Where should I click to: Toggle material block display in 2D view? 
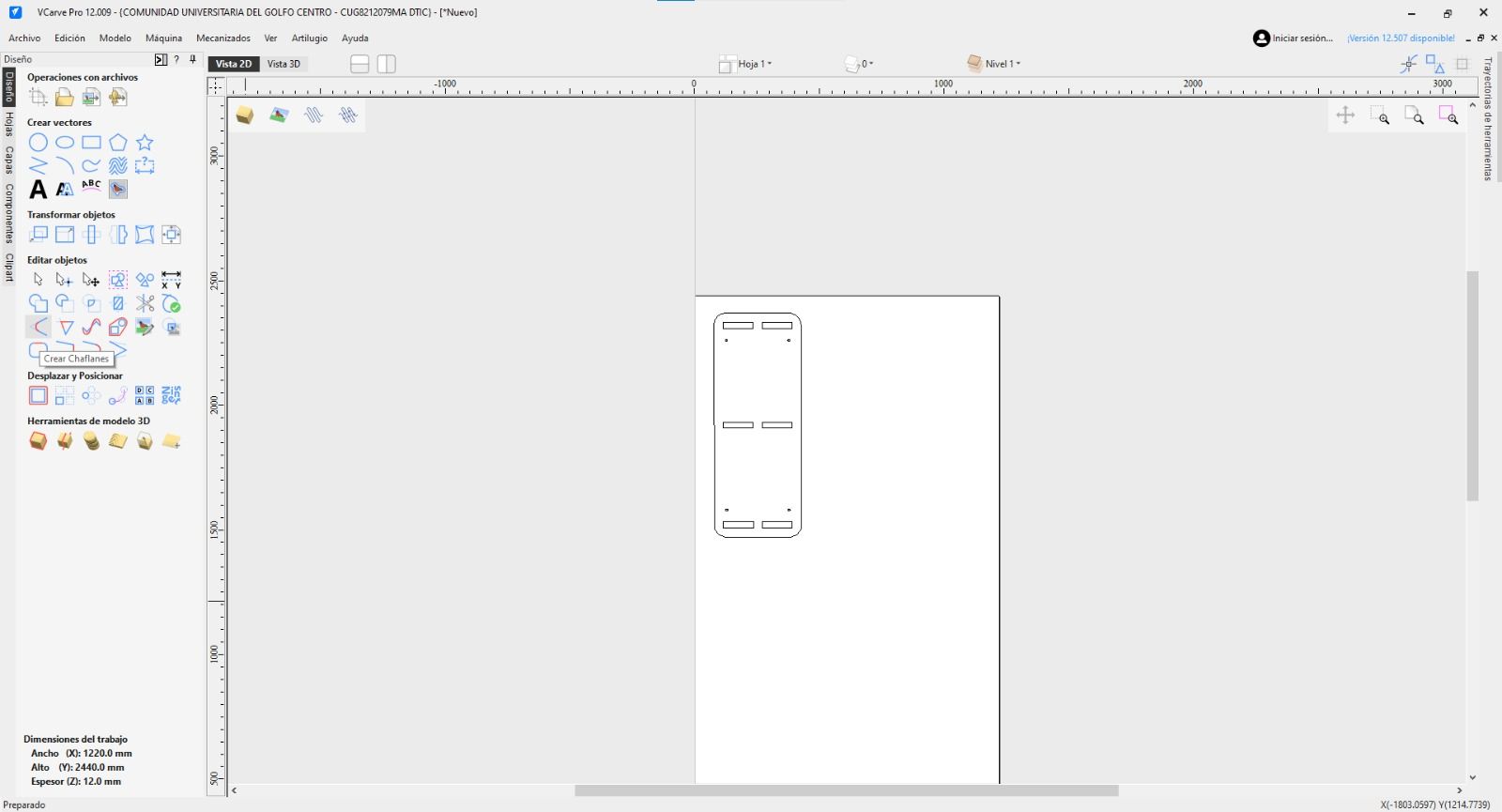click(244, 115)
